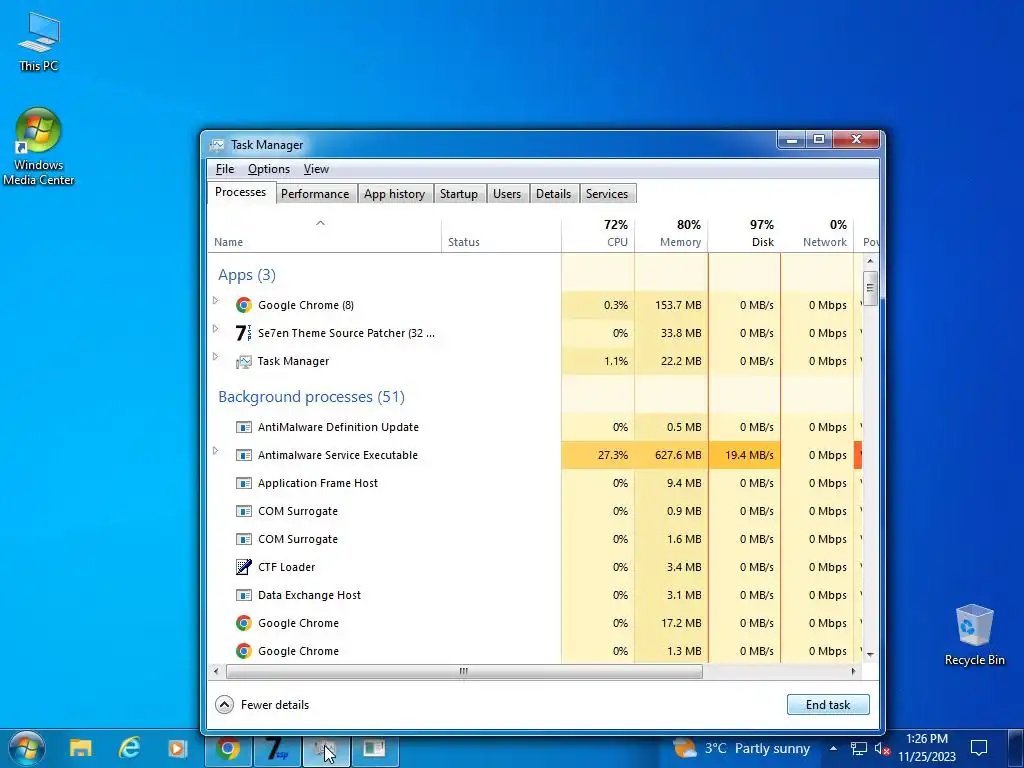
Task: Click the 627.6 MB memory cell
Action: 671,455
